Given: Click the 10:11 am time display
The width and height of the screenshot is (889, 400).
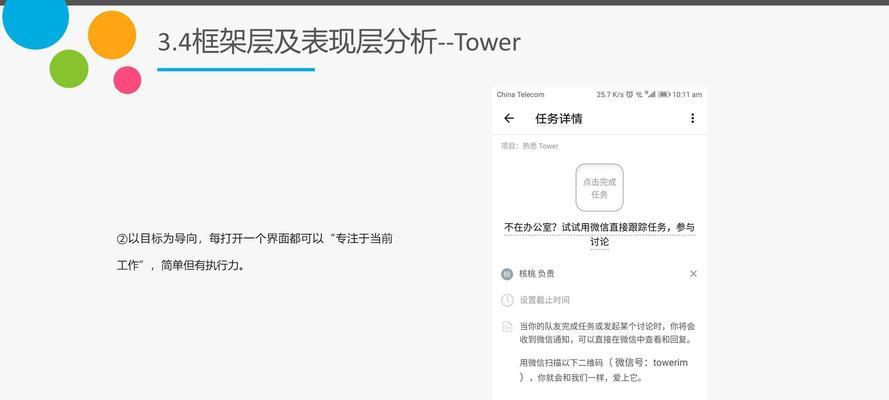Looking at the screenshot, I should (x=687, y=95).
